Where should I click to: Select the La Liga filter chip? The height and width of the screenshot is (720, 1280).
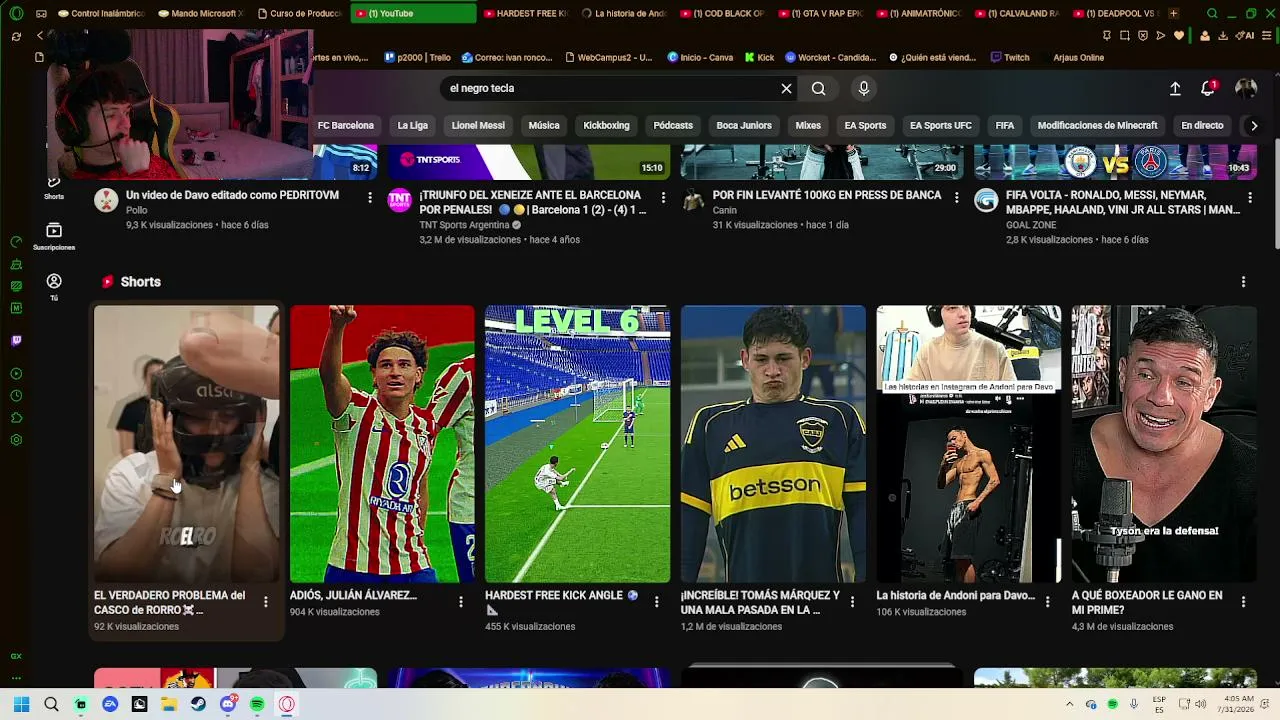point(412,125)
